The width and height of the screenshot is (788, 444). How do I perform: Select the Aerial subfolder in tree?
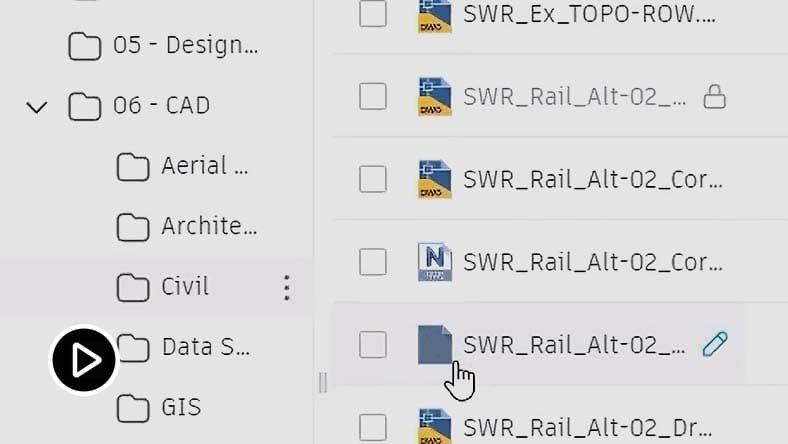point(182,166)
